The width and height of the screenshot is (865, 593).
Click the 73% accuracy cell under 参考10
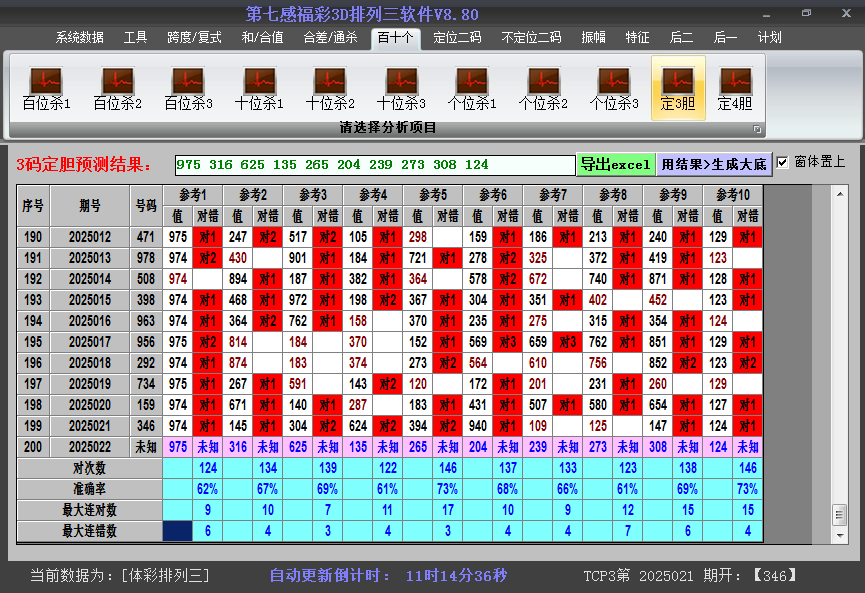pos(748,489)
